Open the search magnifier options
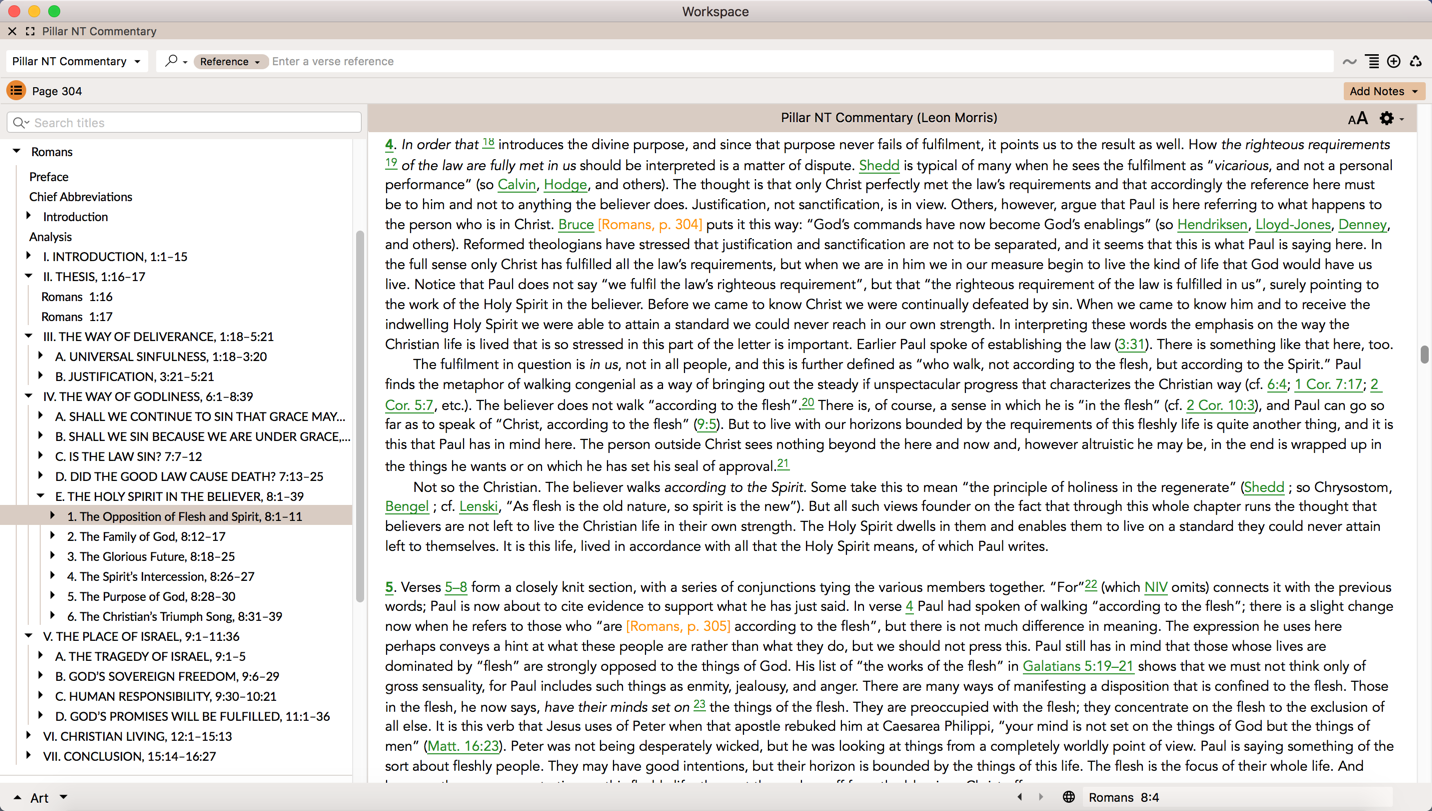The height and width of the screenshot is (811, 1432). click(175, 61)
